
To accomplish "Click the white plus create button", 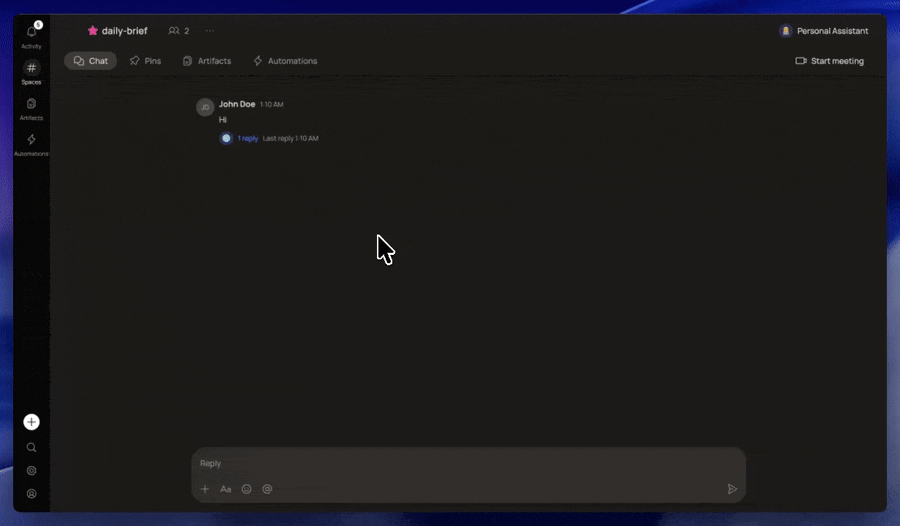I will click(x=32, y=422).
